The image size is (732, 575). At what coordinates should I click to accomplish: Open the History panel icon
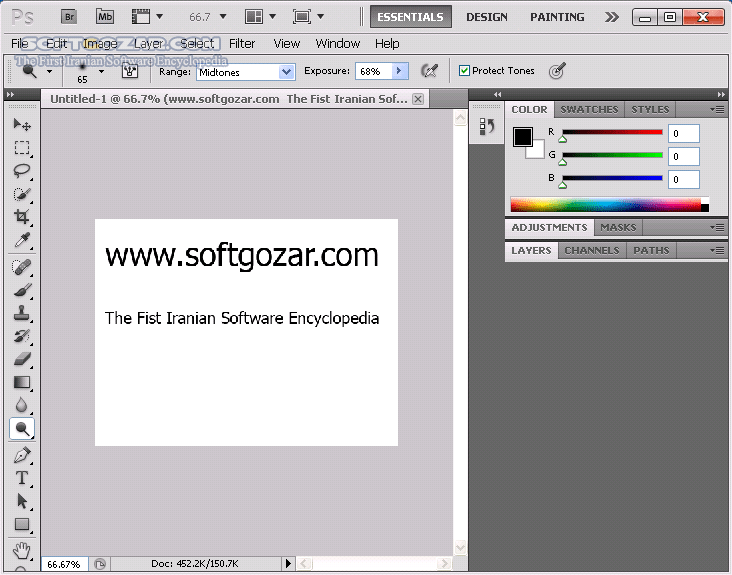[x=486, y=126]
